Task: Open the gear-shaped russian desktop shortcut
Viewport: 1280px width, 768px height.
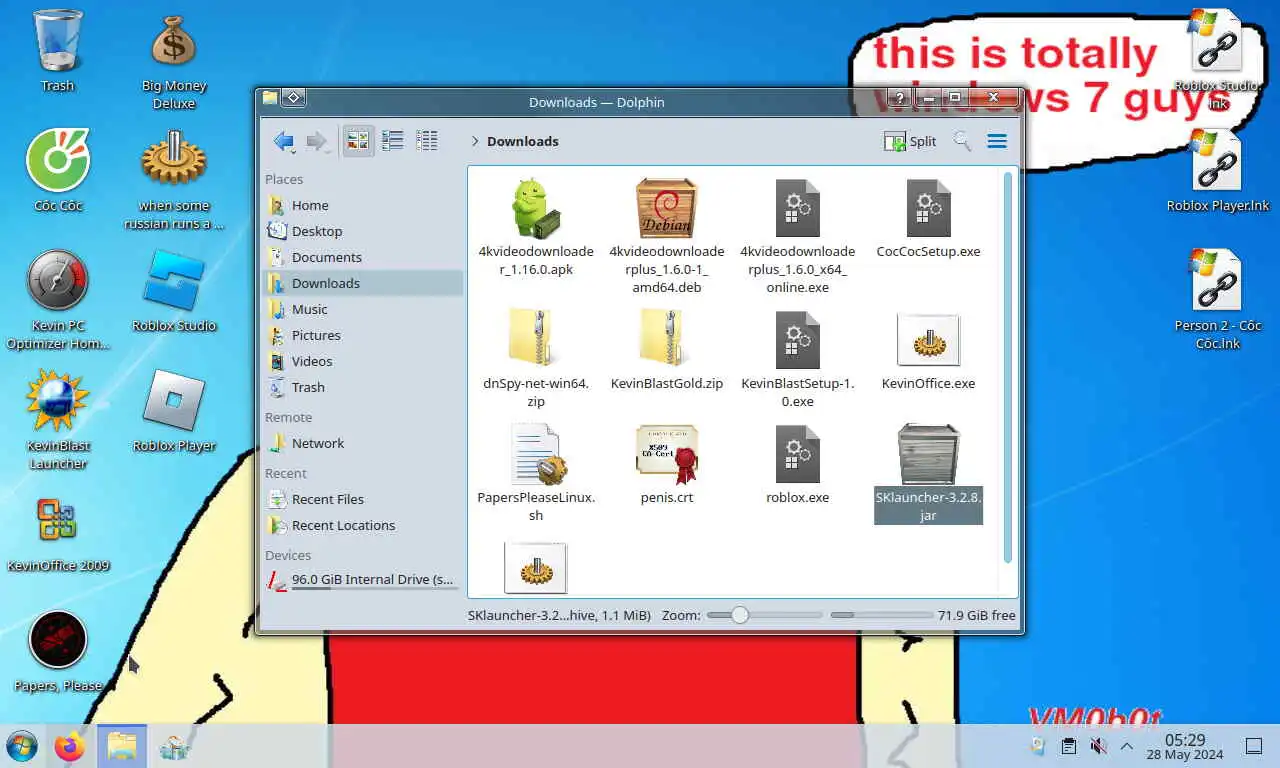Action: pos(174,180)
